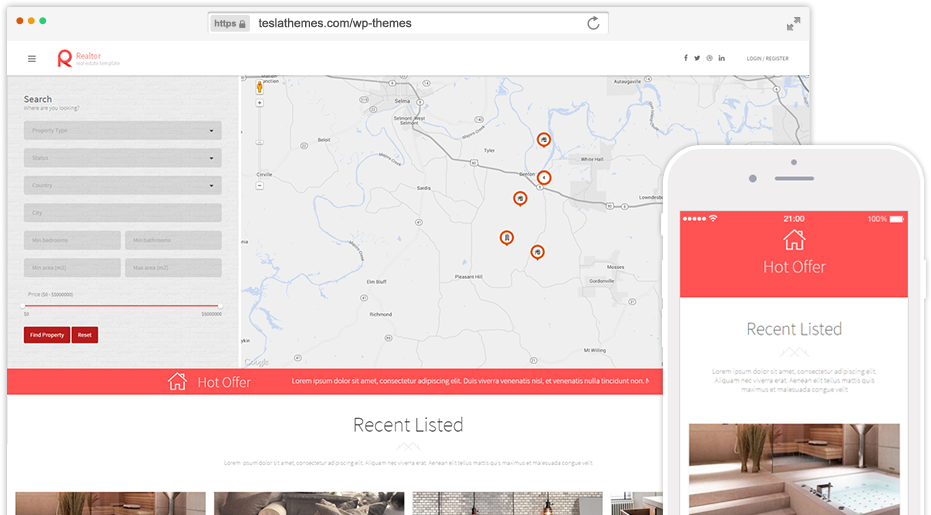The width and height of the screenshot is (931, 515).
Task: Select the house marker northwest of Mosses
Action: (537, 252)
